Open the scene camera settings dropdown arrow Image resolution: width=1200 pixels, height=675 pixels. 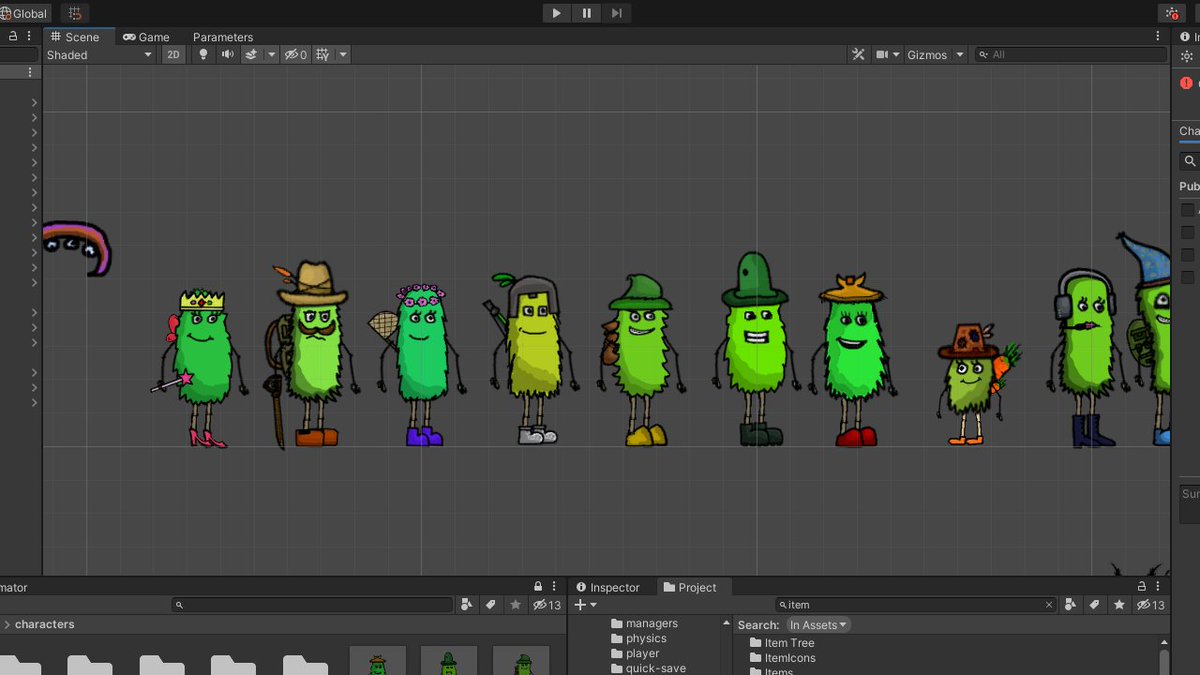click(896, 55)
